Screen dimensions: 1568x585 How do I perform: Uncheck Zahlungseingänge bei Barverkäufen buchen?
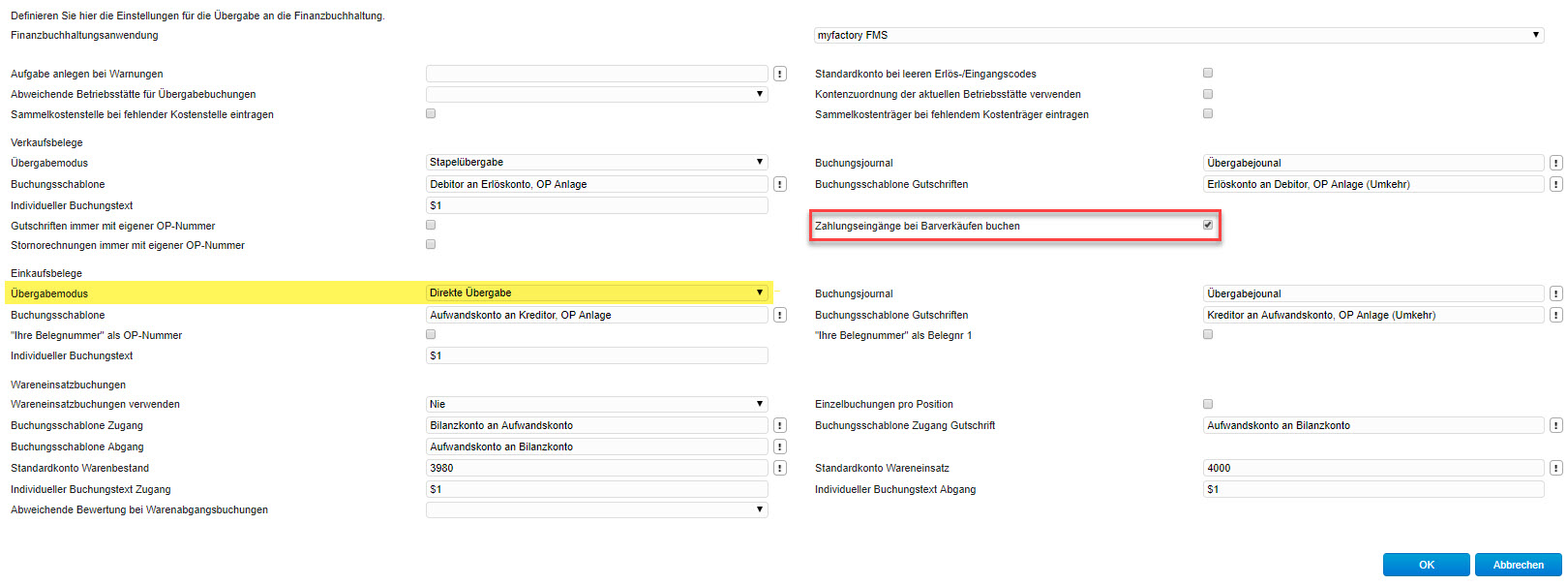point(1207,225)
